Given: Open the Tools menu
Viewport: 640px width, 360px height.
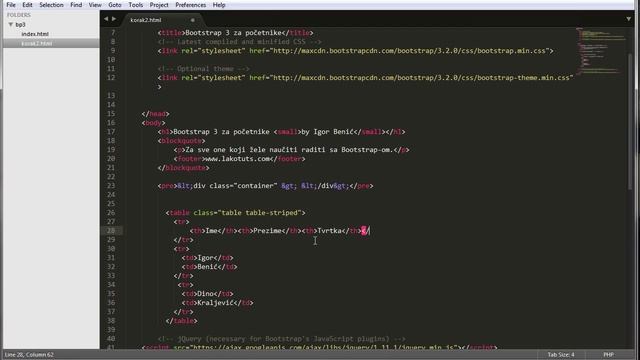Looking at the screenshot, I should pos(136,5).
